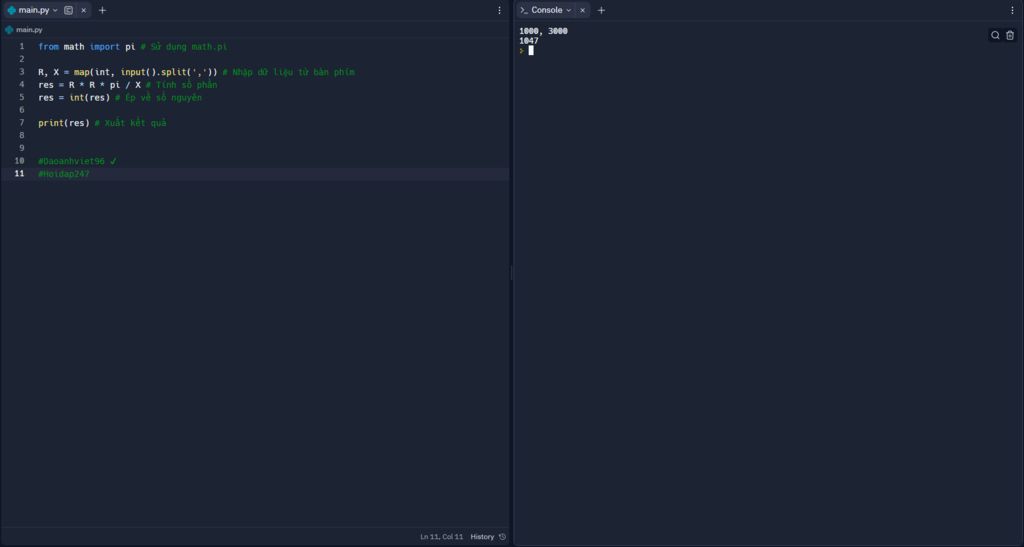Screen dimensions: 1024x547
Task: Click the '1047' console output
Action: [x=529, y=40]
